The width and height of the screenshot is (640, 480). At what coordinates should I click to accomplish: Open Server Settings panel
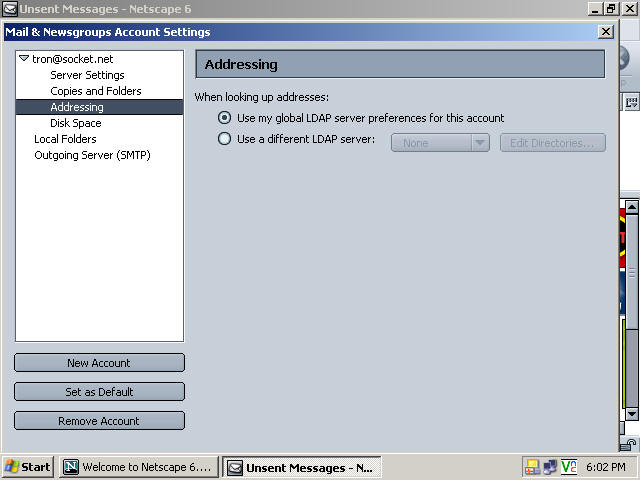(87, 75)
